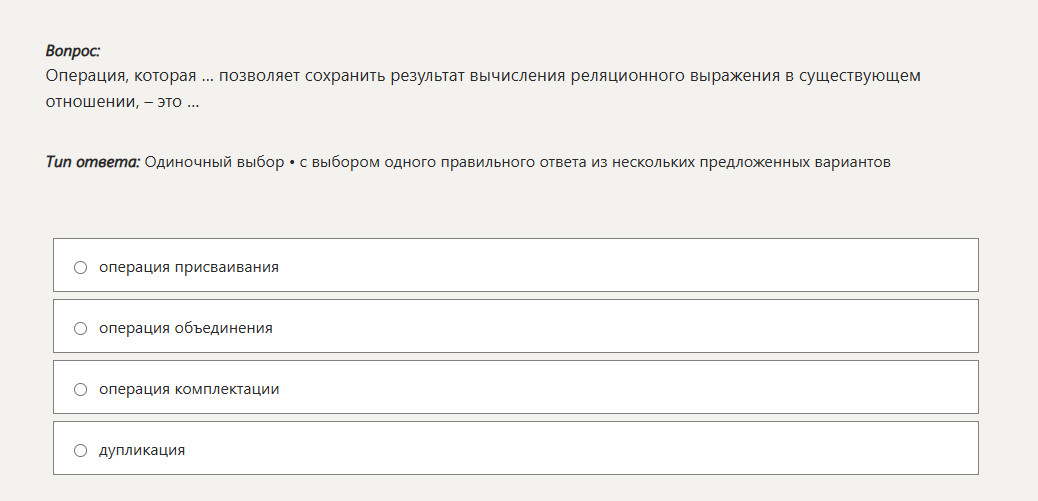Click the "операция объединения" label text
The image size is (1038, 501).
(x=185, y=328)
